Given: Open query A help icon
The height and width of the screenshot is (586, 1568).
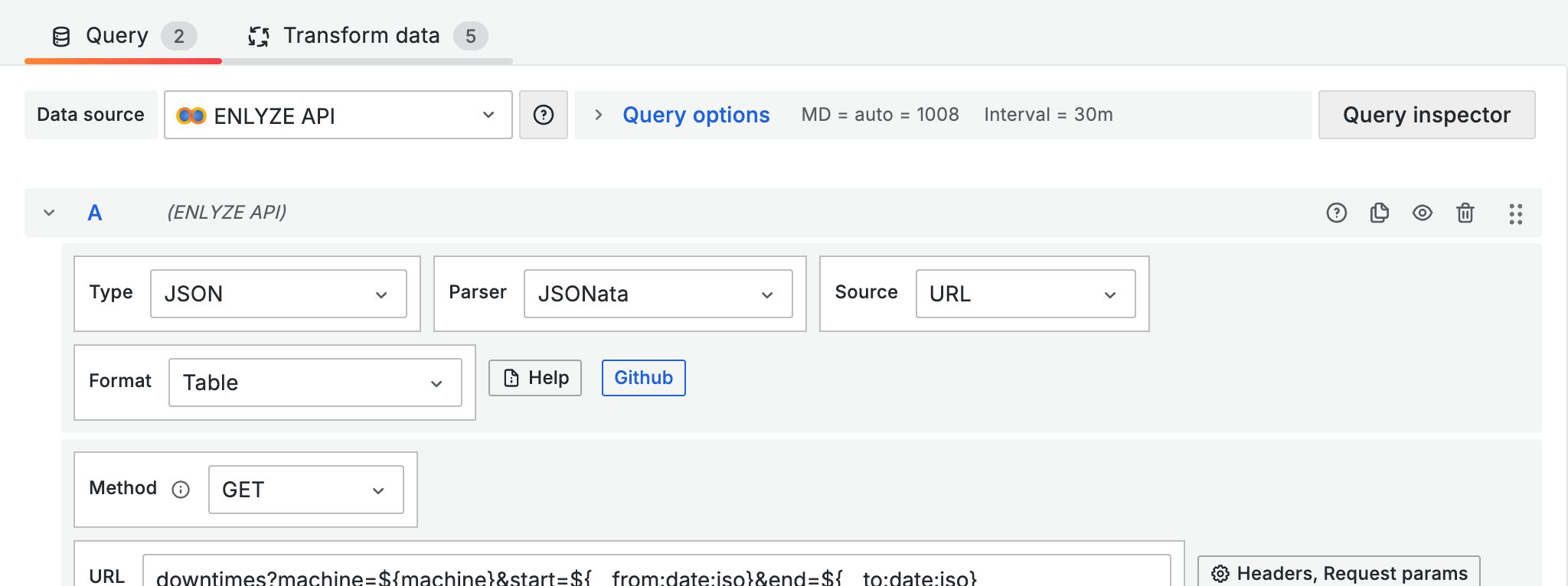Looking at the screenshot, I should (x=1336, y=213).
